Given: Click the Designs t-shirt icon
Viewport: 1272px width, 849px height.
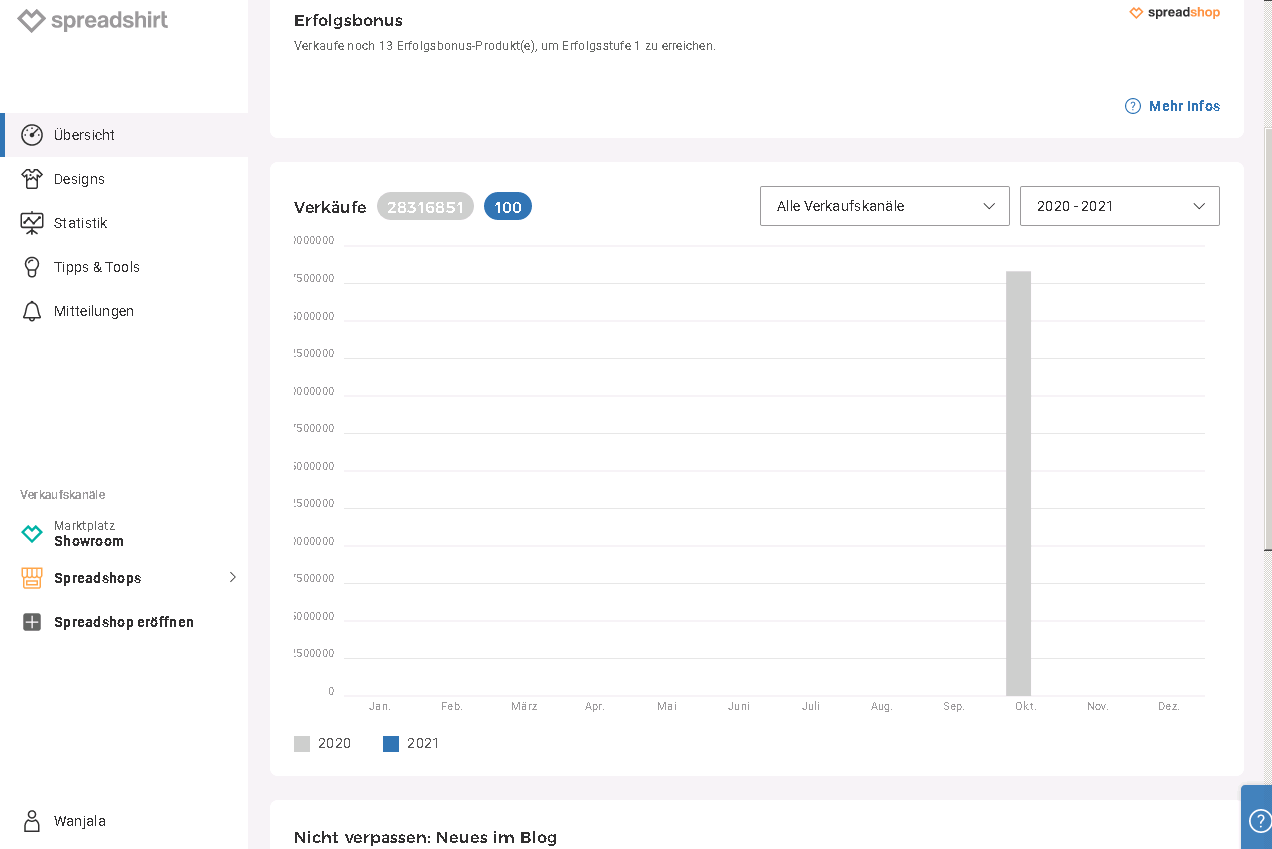Looking at the screenshot, I should point(32,179).
